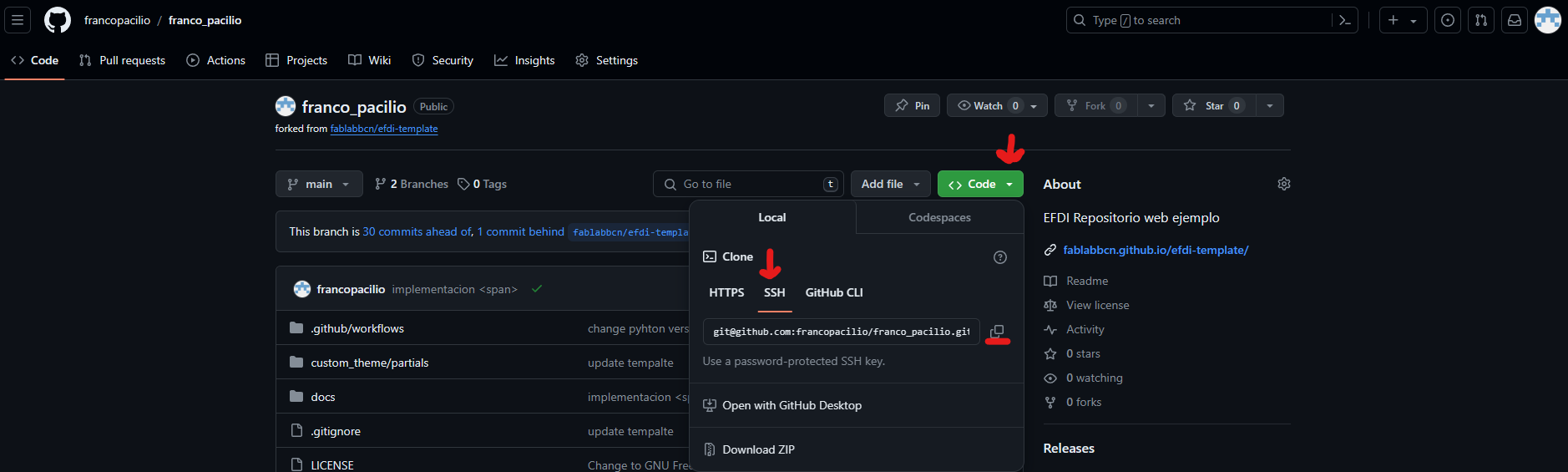Open the Insights tab
The height and width of the screenshot is (472, 1568).
coord(524,60)
